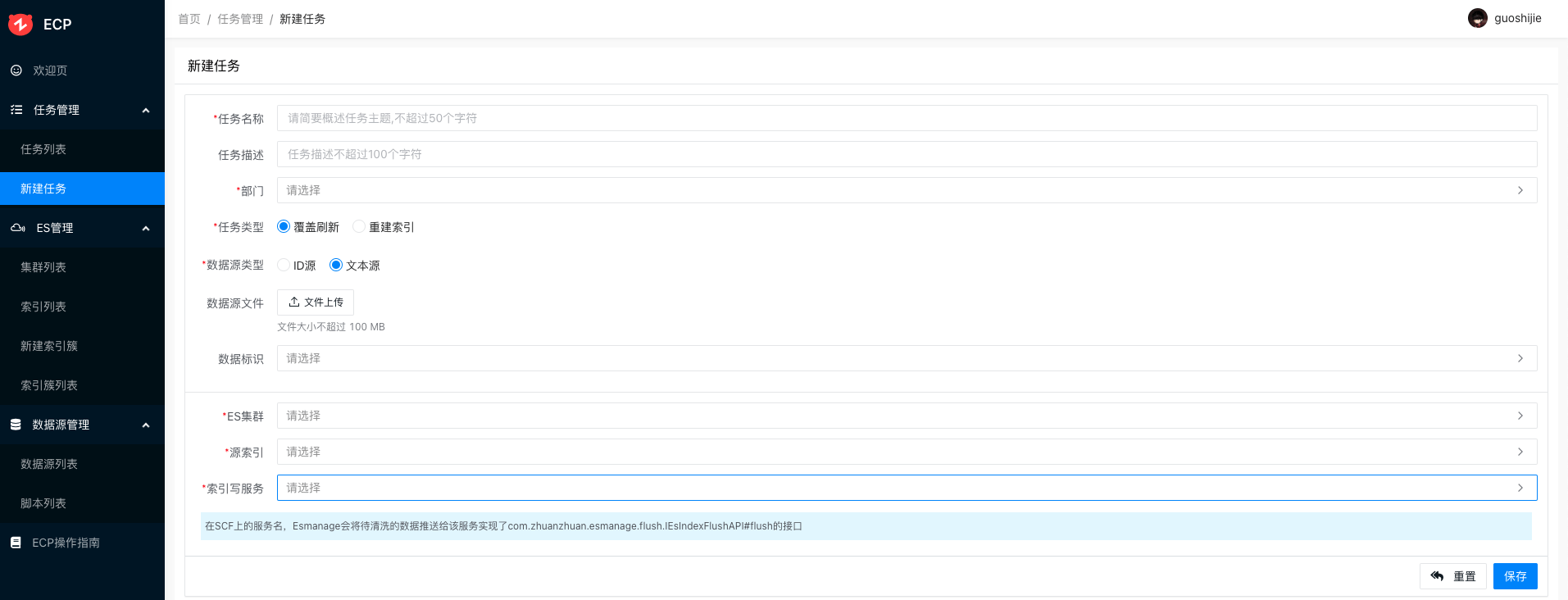Click the guoshijie user avatar
The height and width of the screenshot is (600, 1568).
click(1478, 18)
